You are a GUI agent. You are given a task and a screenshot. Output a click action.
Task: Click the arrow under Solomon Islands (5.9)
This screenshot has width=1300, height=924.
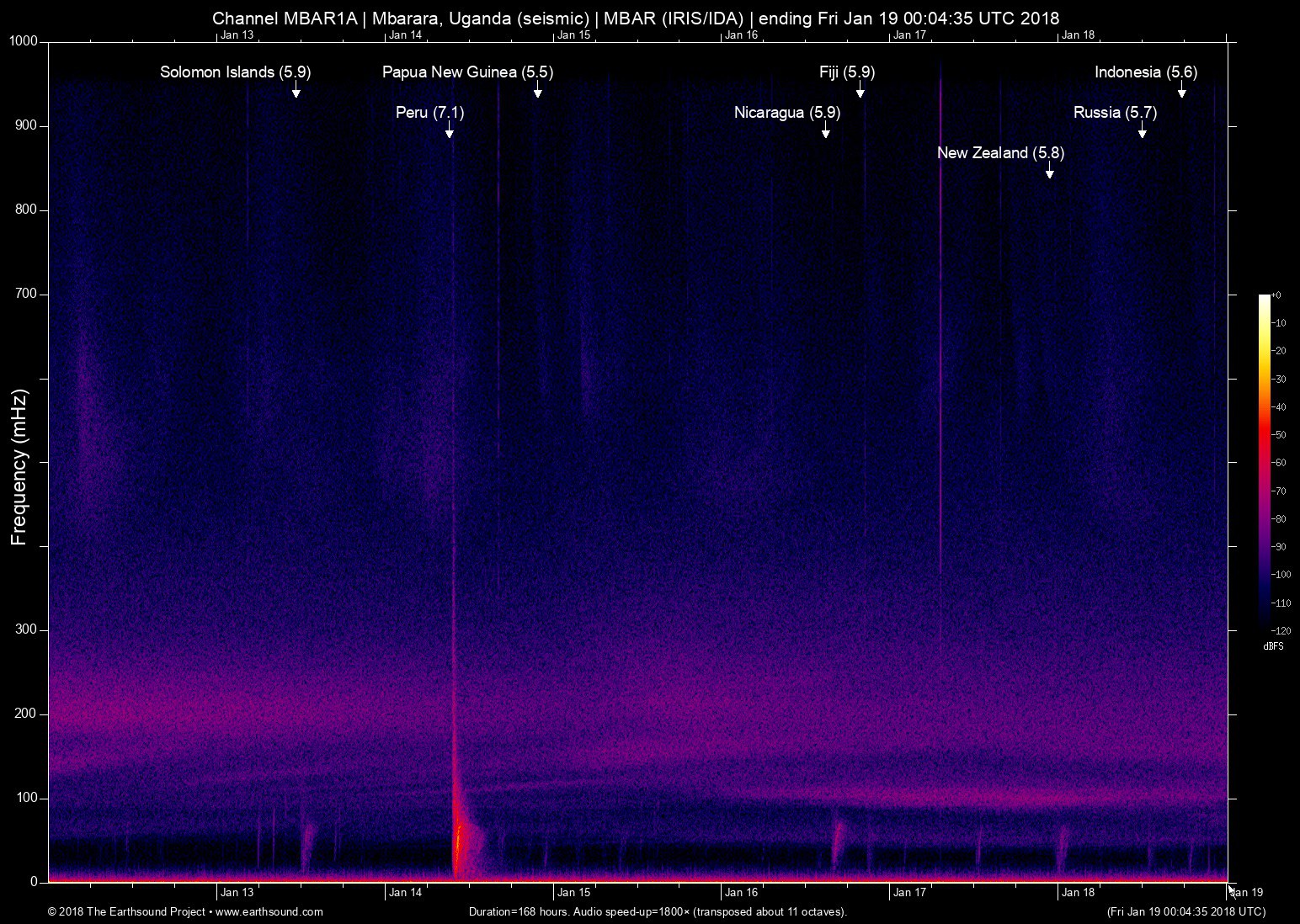click(296, 91)
